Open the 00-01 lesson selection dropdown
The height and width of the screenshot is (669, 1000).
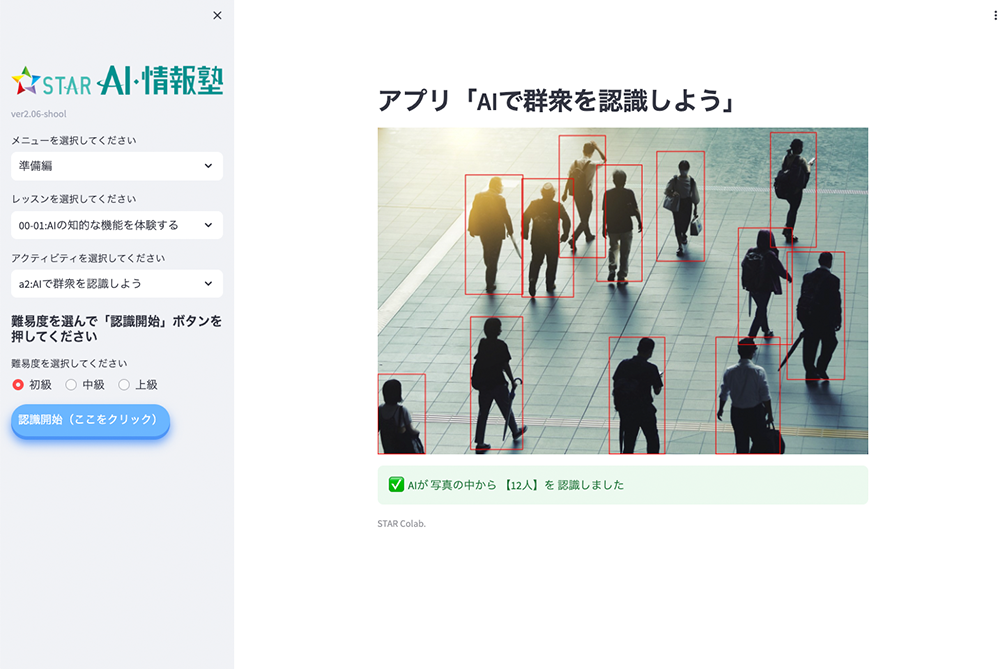pyautogui.click(x=117, y=225)
